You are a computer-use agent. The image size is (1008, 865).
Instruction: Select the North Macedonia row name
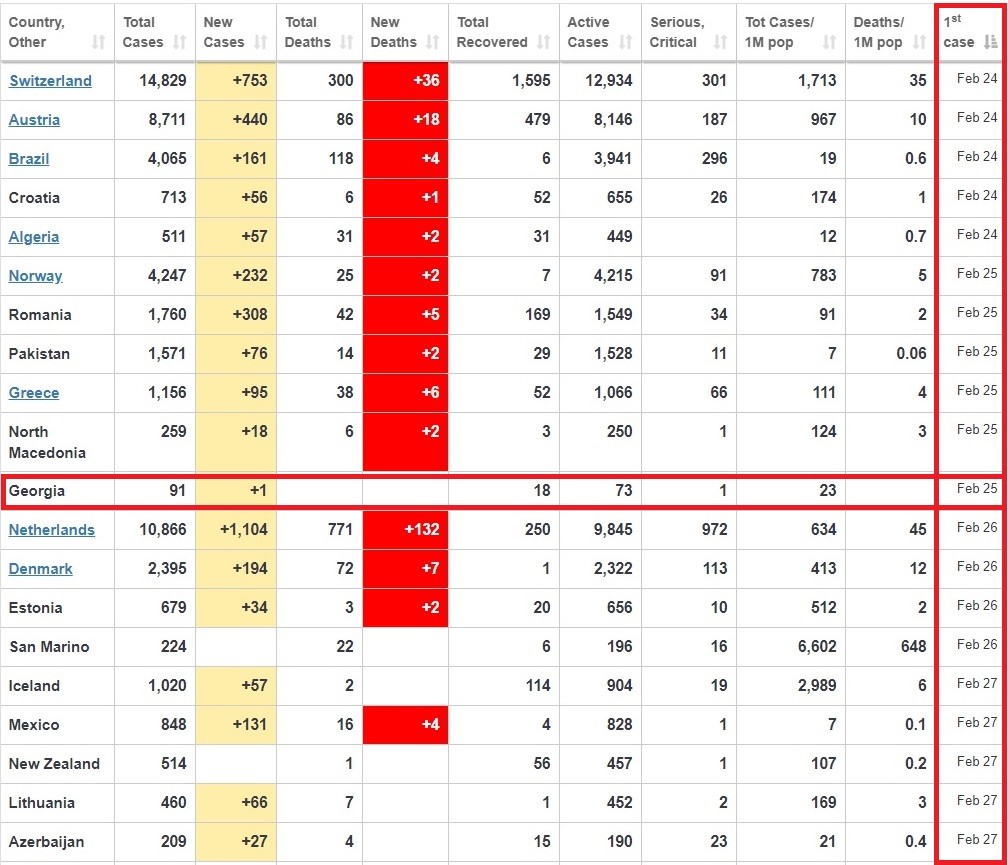47,442
